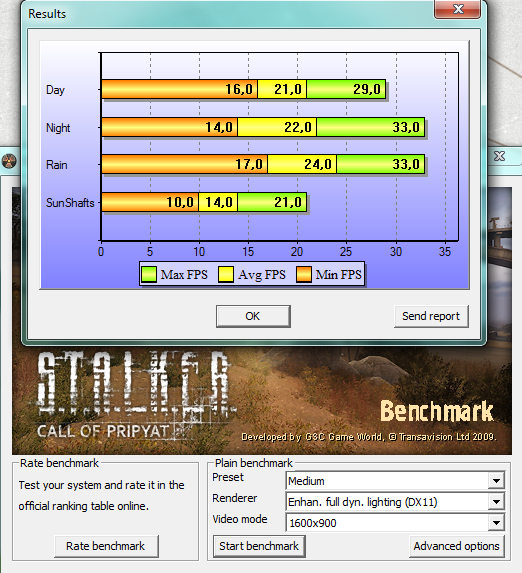The width and height of the screenshot is (522, 573).
Task: Click the Rate benchmark button
Action: click(x=106, y=546)
